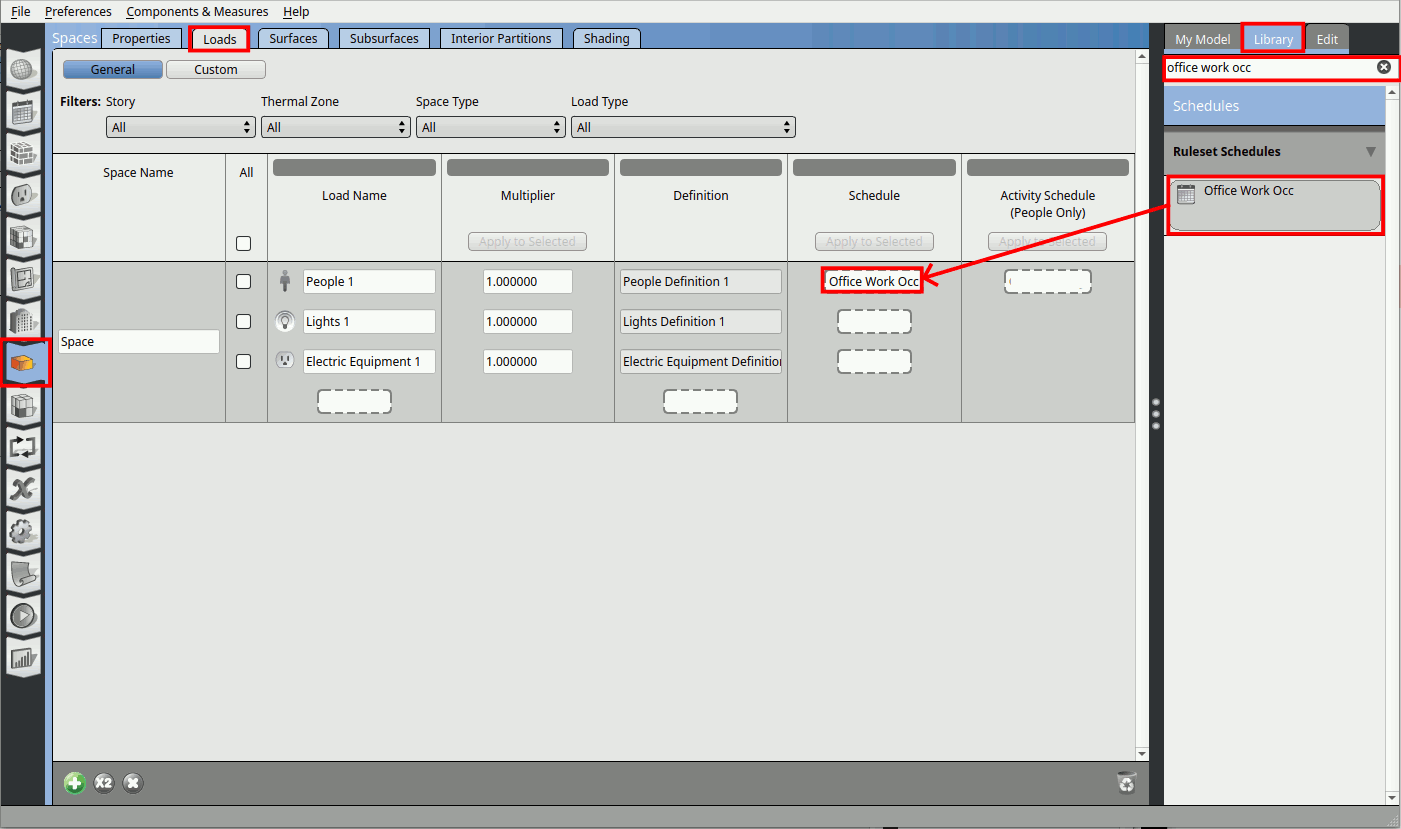Click the Site globe icon in sidebar
Screen dimensions: 1401x829
pyautogui.click(x=23, y=70)
